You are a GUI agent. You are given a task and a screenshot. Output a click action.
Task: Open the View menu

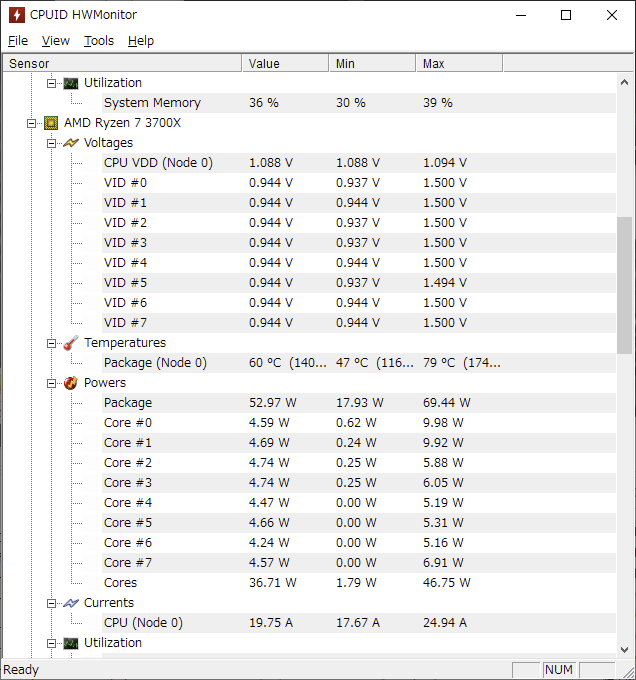[56, 41]
